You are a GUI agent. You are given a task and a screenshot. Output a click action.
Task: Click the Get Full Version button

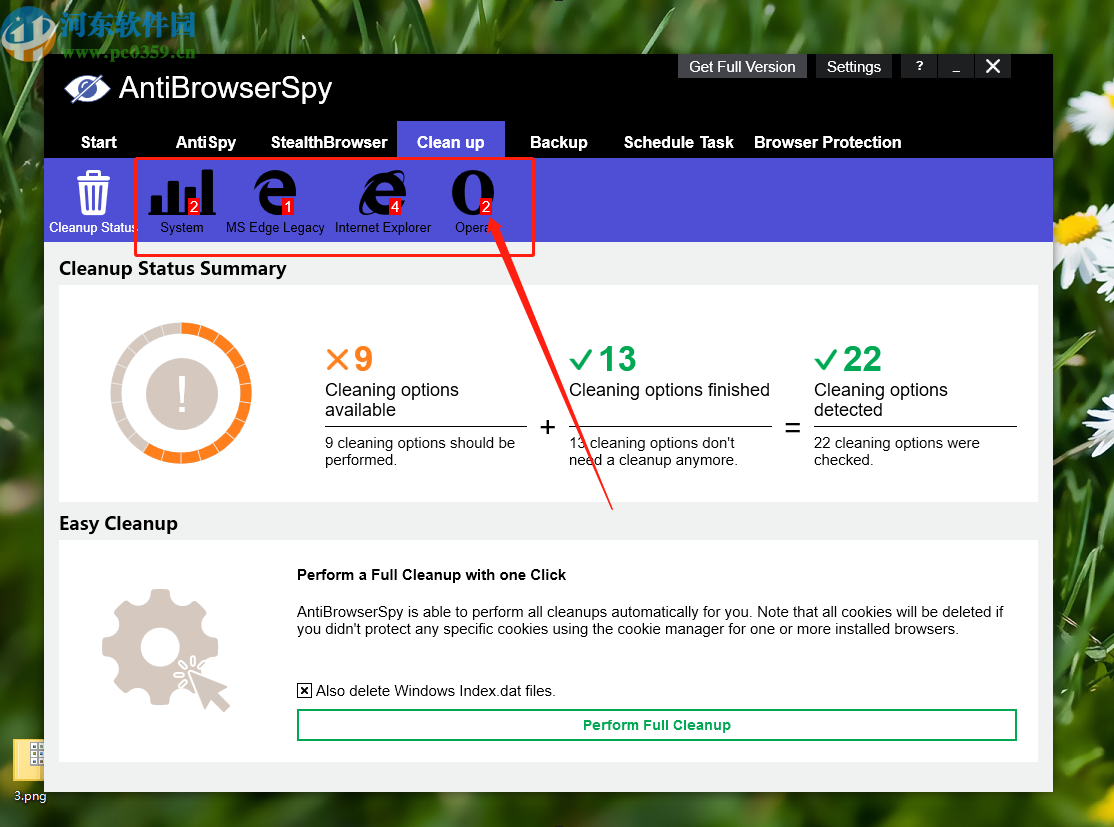click(742, 66)
